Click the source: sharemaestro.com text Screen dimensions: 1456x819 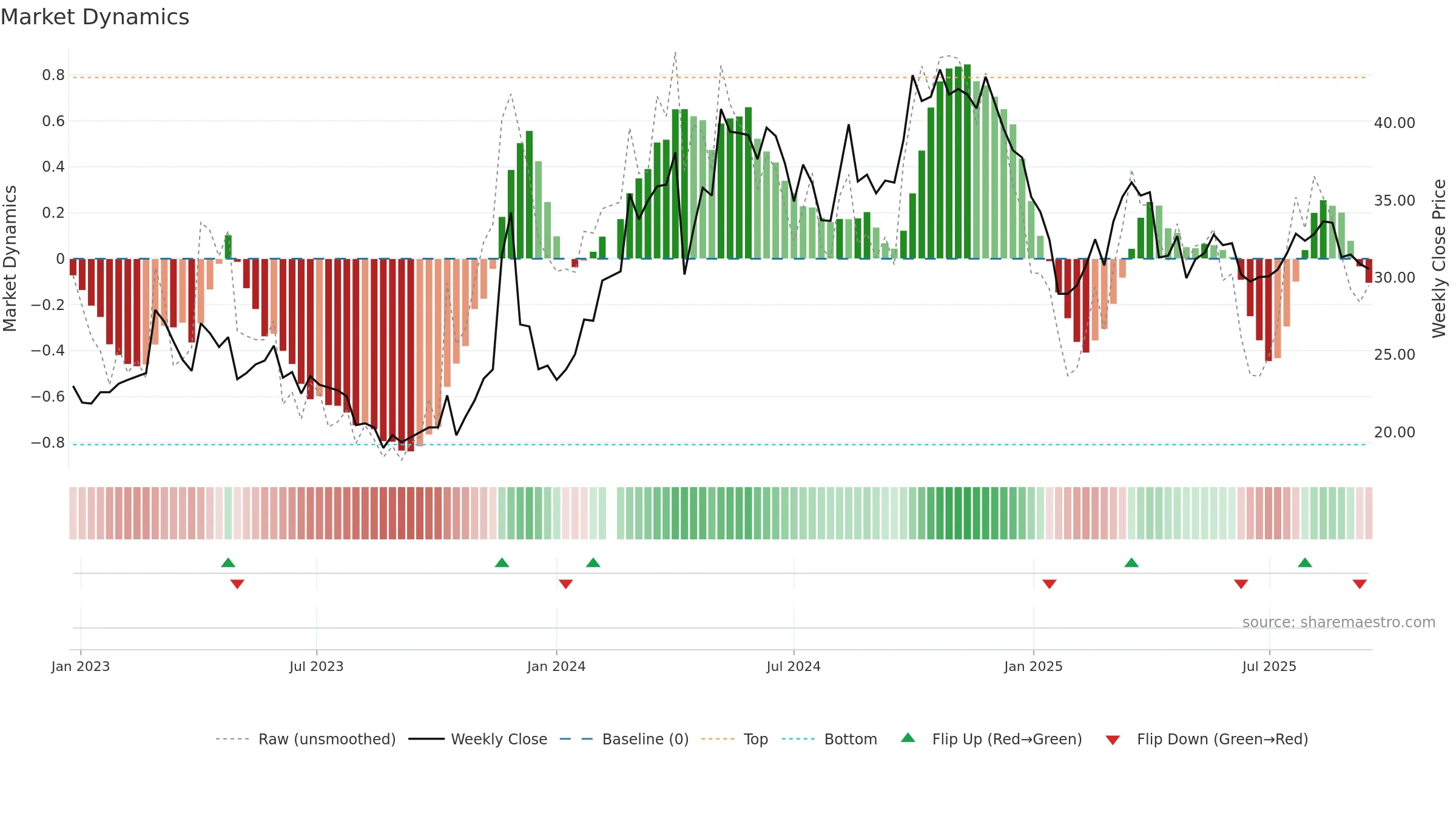(x=1339, y=622)
